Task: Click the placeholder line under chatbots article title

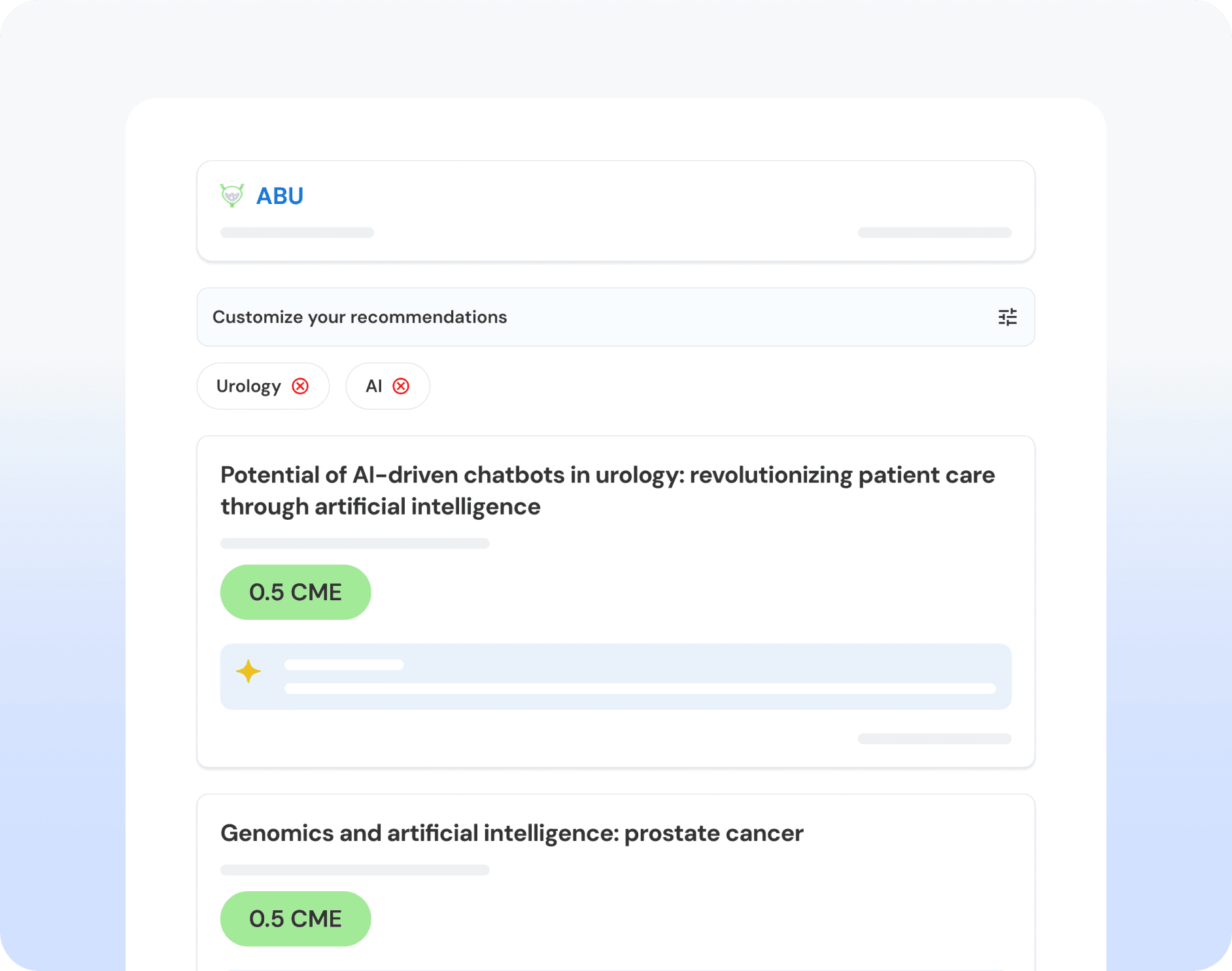Action: pos(354,543)
